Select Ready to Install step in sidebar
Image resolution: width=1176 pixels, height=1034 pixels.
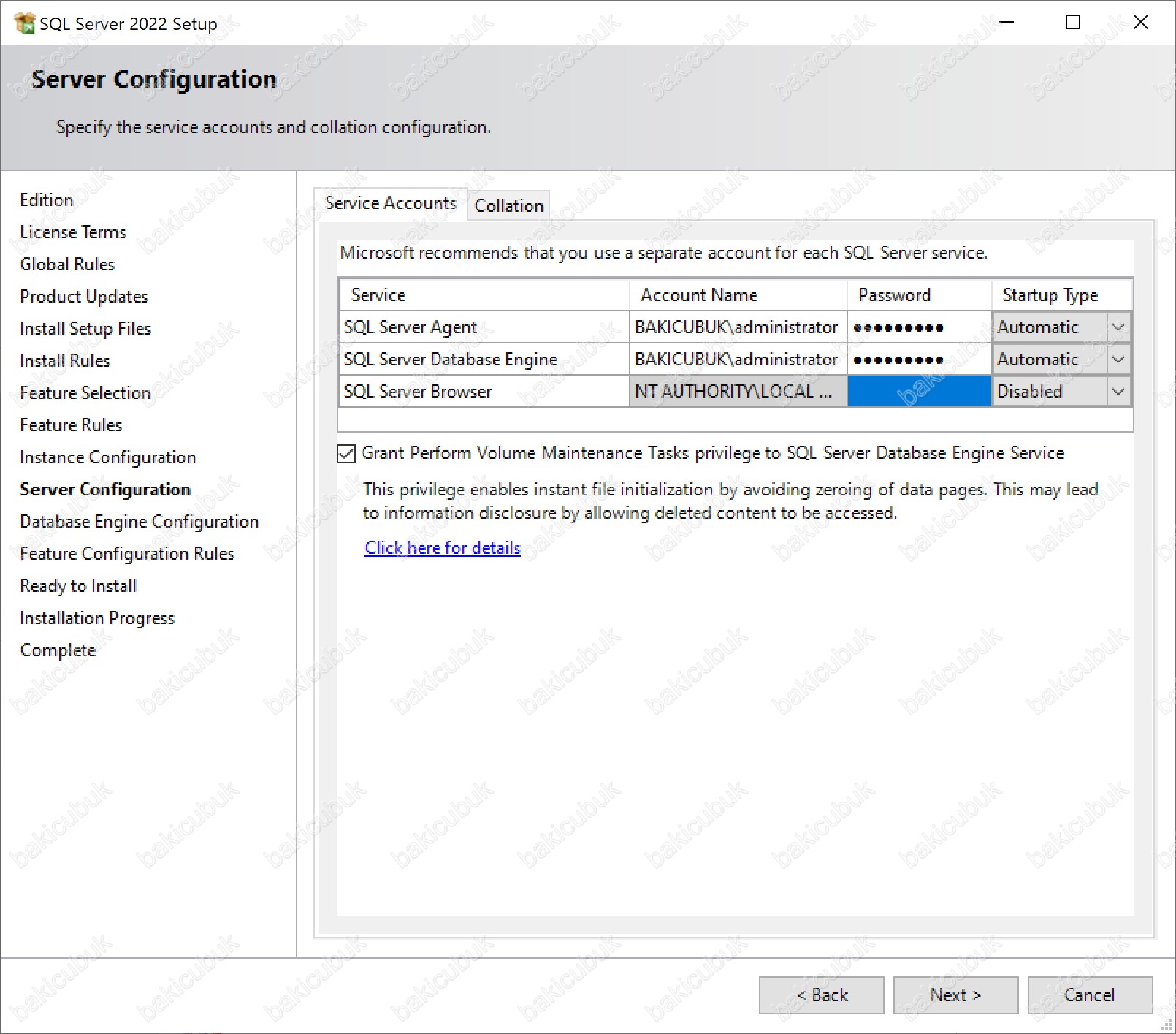78,586
